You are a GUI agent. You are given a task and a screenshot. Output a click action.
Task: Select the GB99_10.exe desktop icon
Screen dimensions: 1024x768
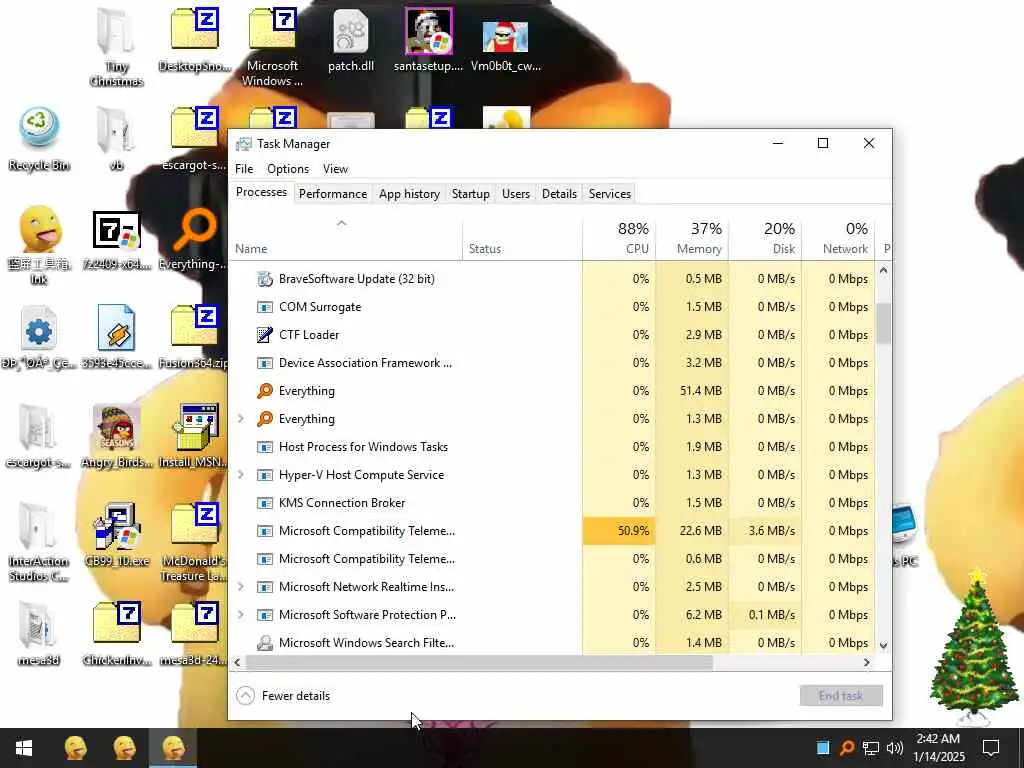click(117, 535)
